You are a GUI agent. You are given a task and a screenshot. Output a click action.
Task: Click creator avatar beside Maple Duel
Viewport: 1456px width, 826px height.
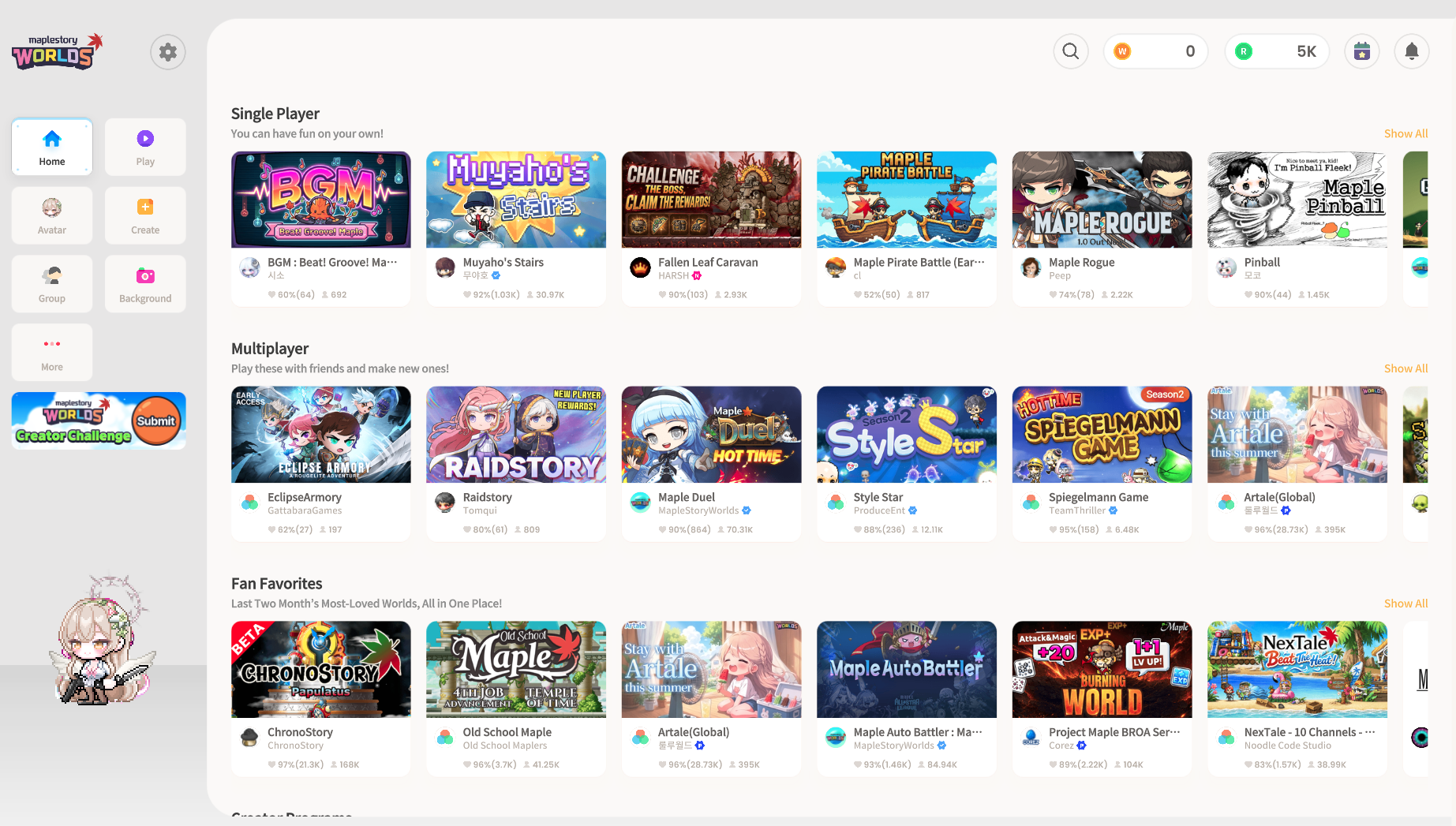pos(640,503)
